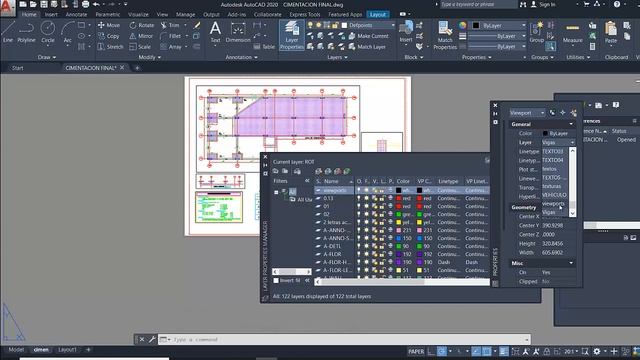Select viewports in layer dropdown list
The height and width of the screenshot is (360, 640).
553,203
